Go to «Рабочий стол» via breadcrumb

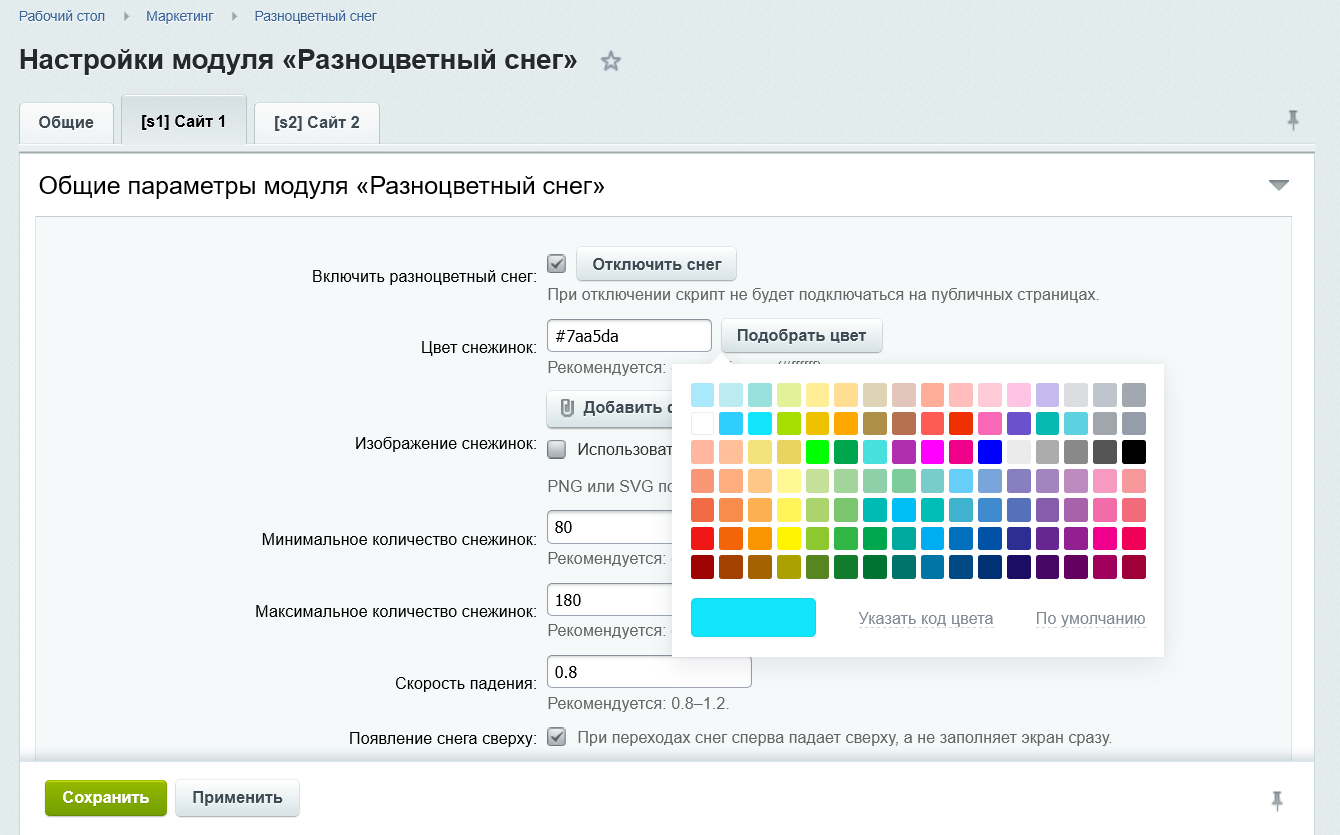[63, 16]
